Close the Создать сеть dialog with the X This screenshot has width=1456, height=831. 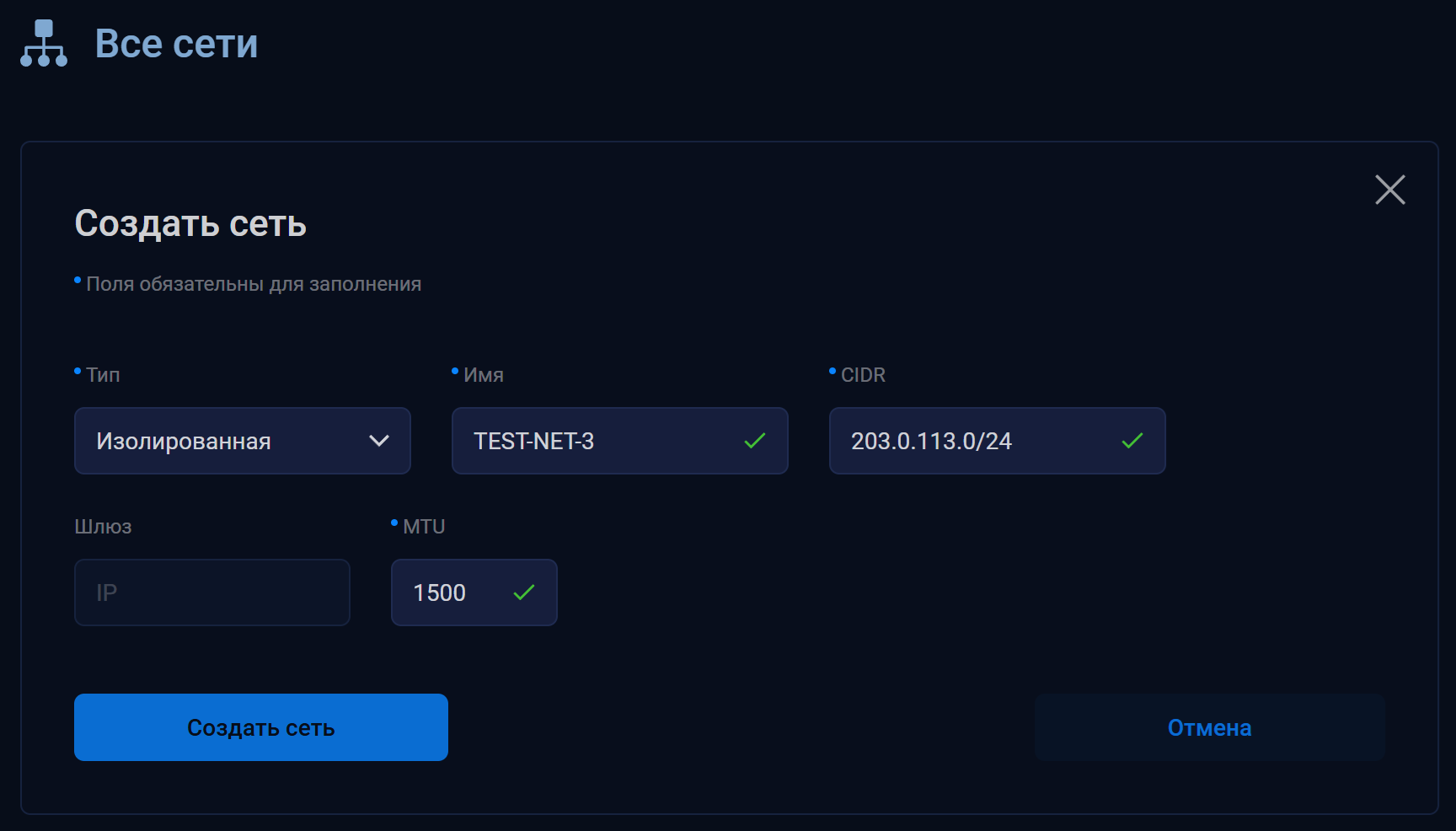pos(1389,190)
